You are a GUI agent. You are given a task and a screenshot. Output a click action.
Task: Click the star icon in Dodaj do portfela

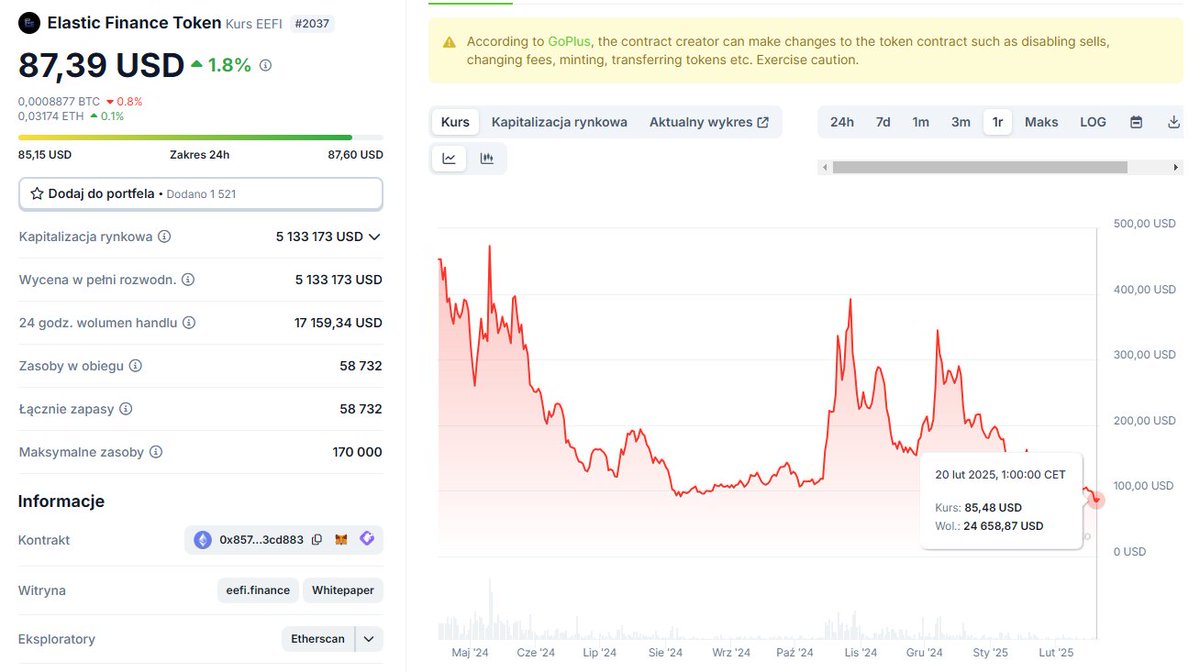pos(37,193)
